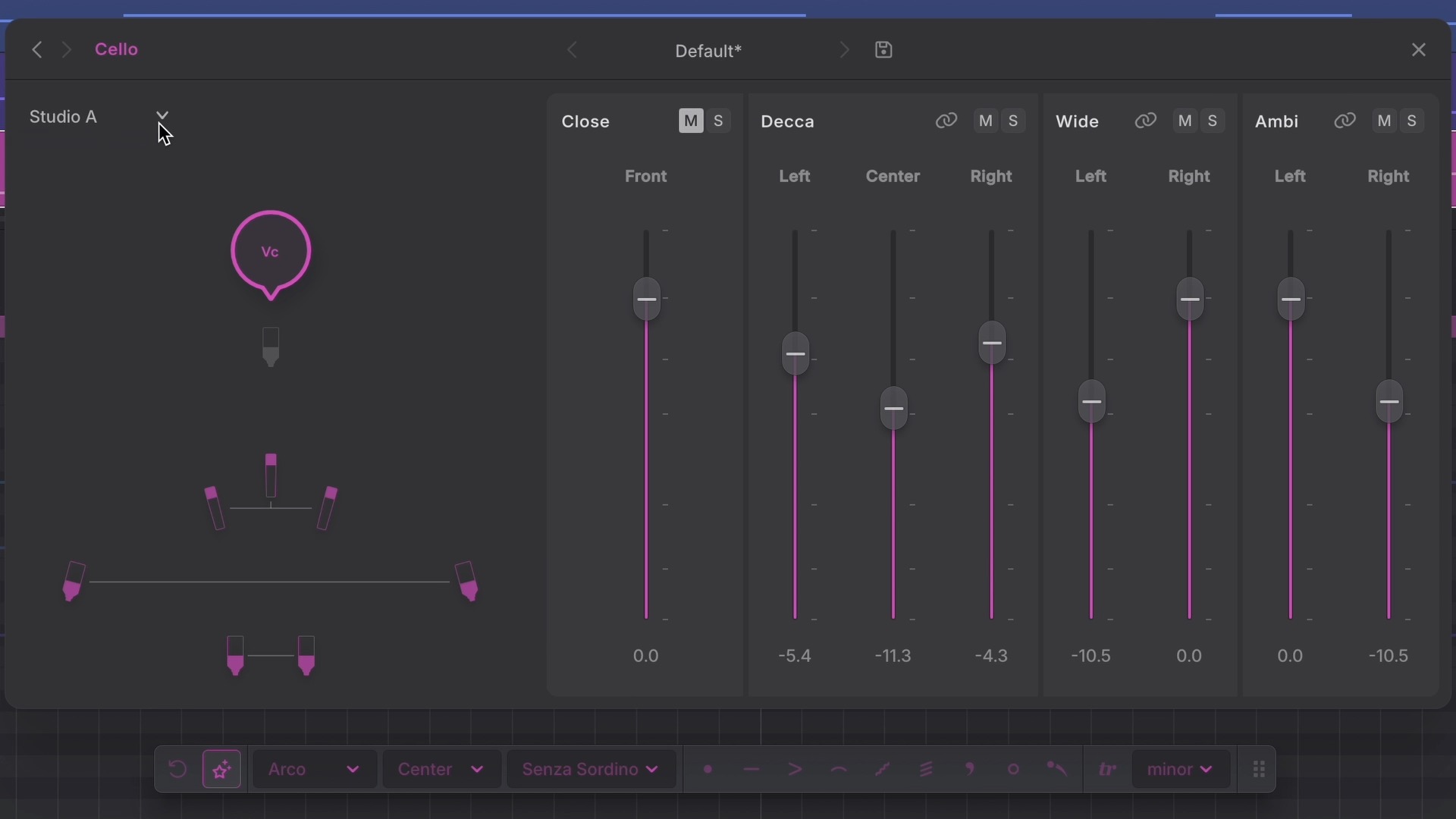Open the Senza Sordino dropdown
The width and height of the screenshot is (1456, 819).
pyautogui.click(x=591, y=770)
